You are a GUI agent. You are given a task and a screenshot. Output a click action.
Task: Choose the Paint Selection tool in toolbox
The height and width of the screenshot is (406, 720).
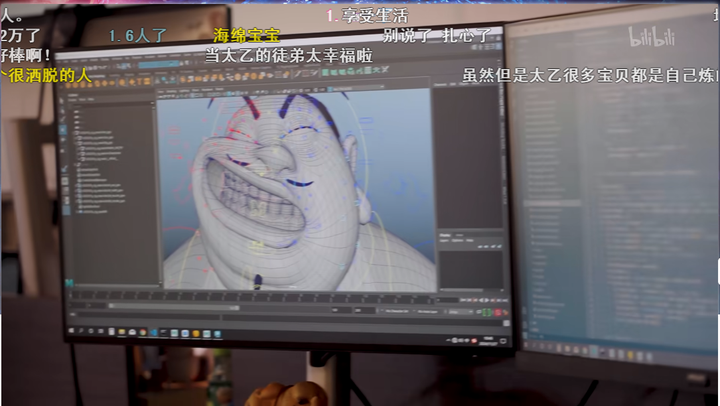[x=62, y=120]
